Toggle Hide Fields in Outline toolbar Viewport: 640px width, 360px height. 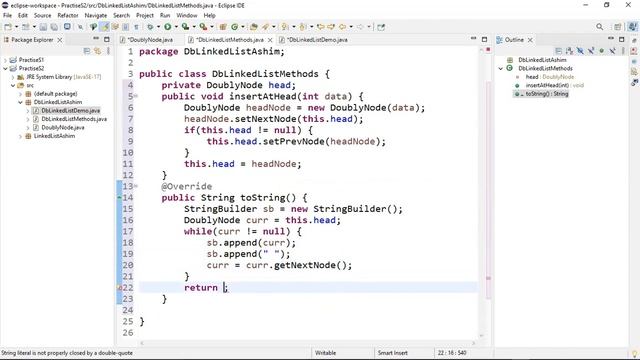(580, 51)
